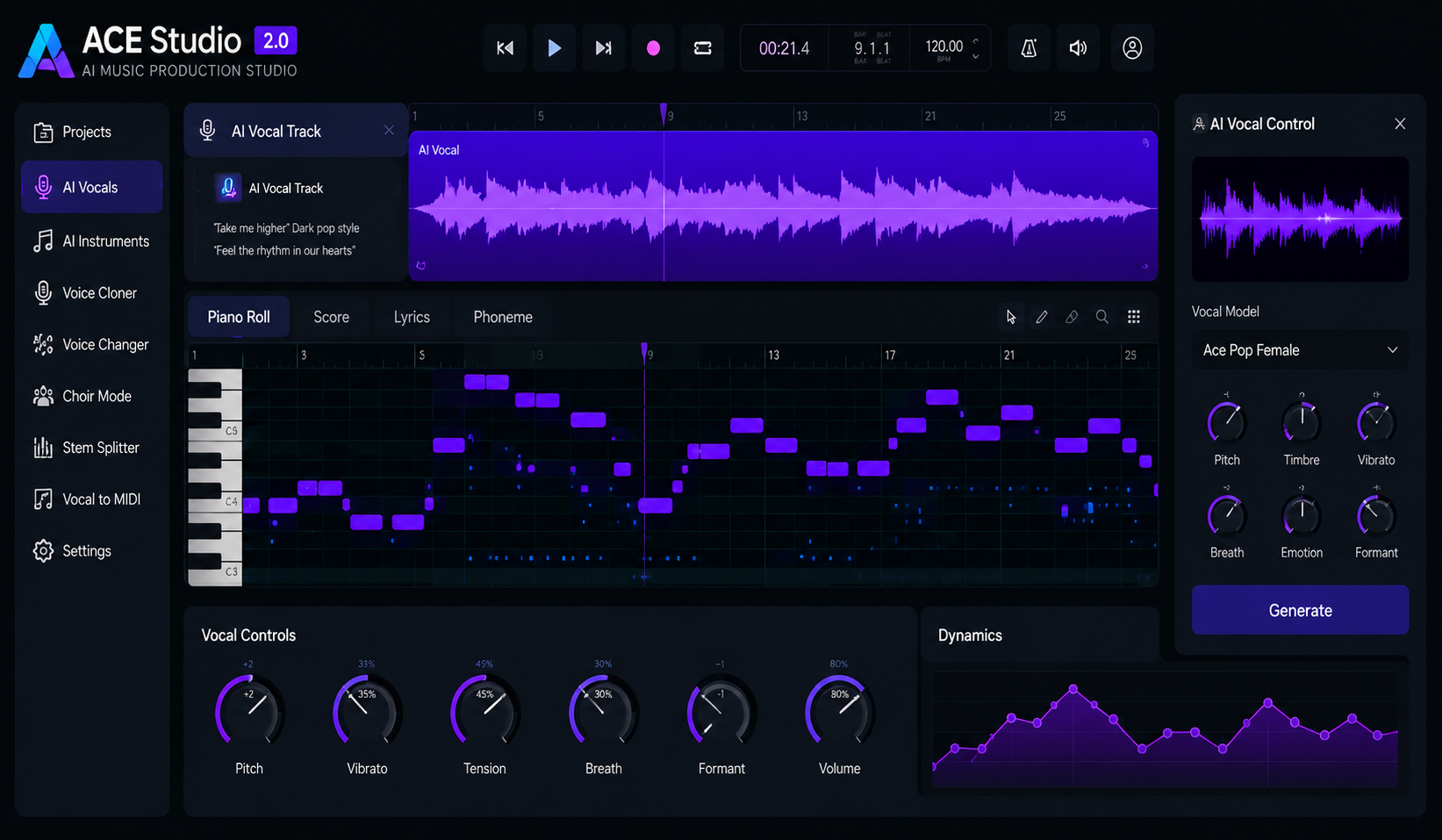The width and height of the screenshot is (1442, 840).
Task: Click the AI Vocal Control panel header icon
Action: pos(1199,124)
